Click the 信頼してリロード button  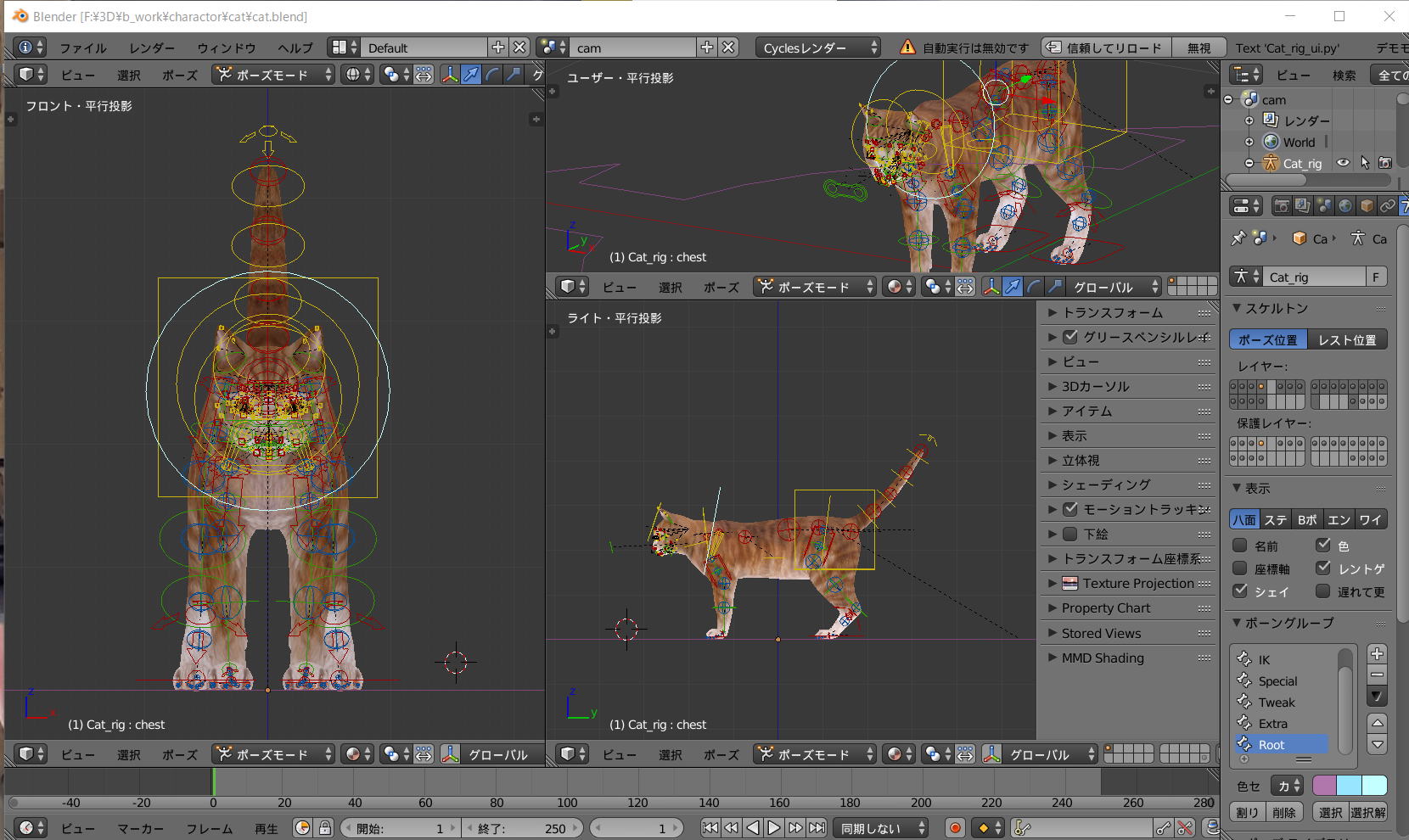(x=1105, y=48)
